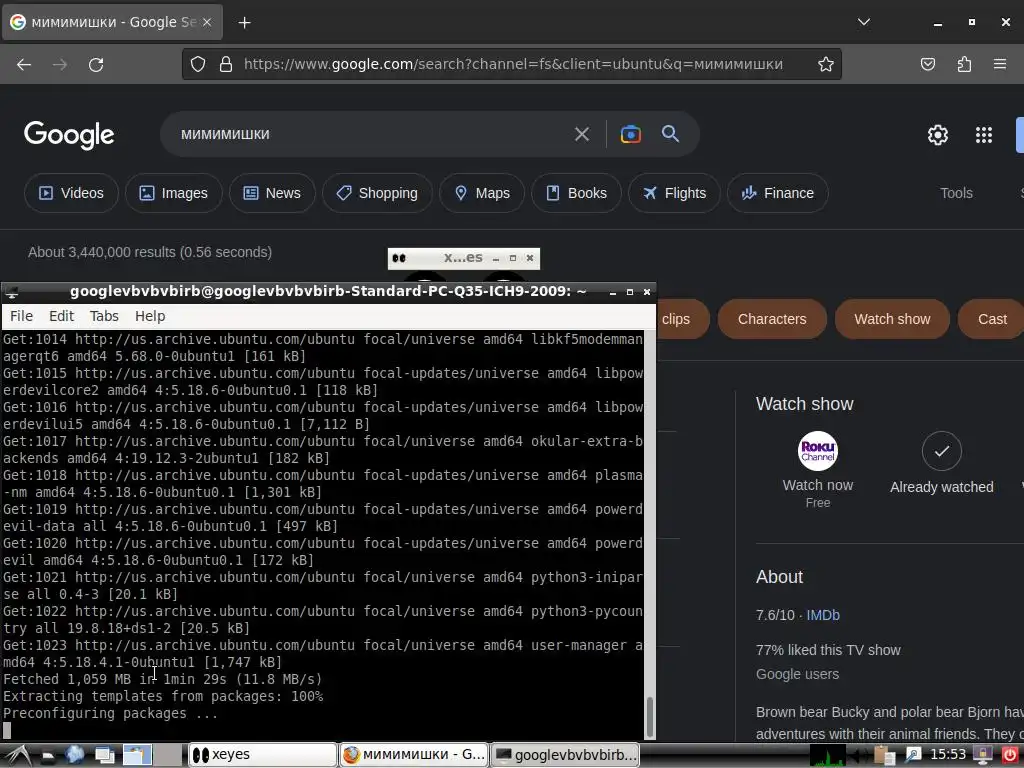The image size is (1024, 768).
Task: Mark the show as Already watched
Action: point(941,463)
